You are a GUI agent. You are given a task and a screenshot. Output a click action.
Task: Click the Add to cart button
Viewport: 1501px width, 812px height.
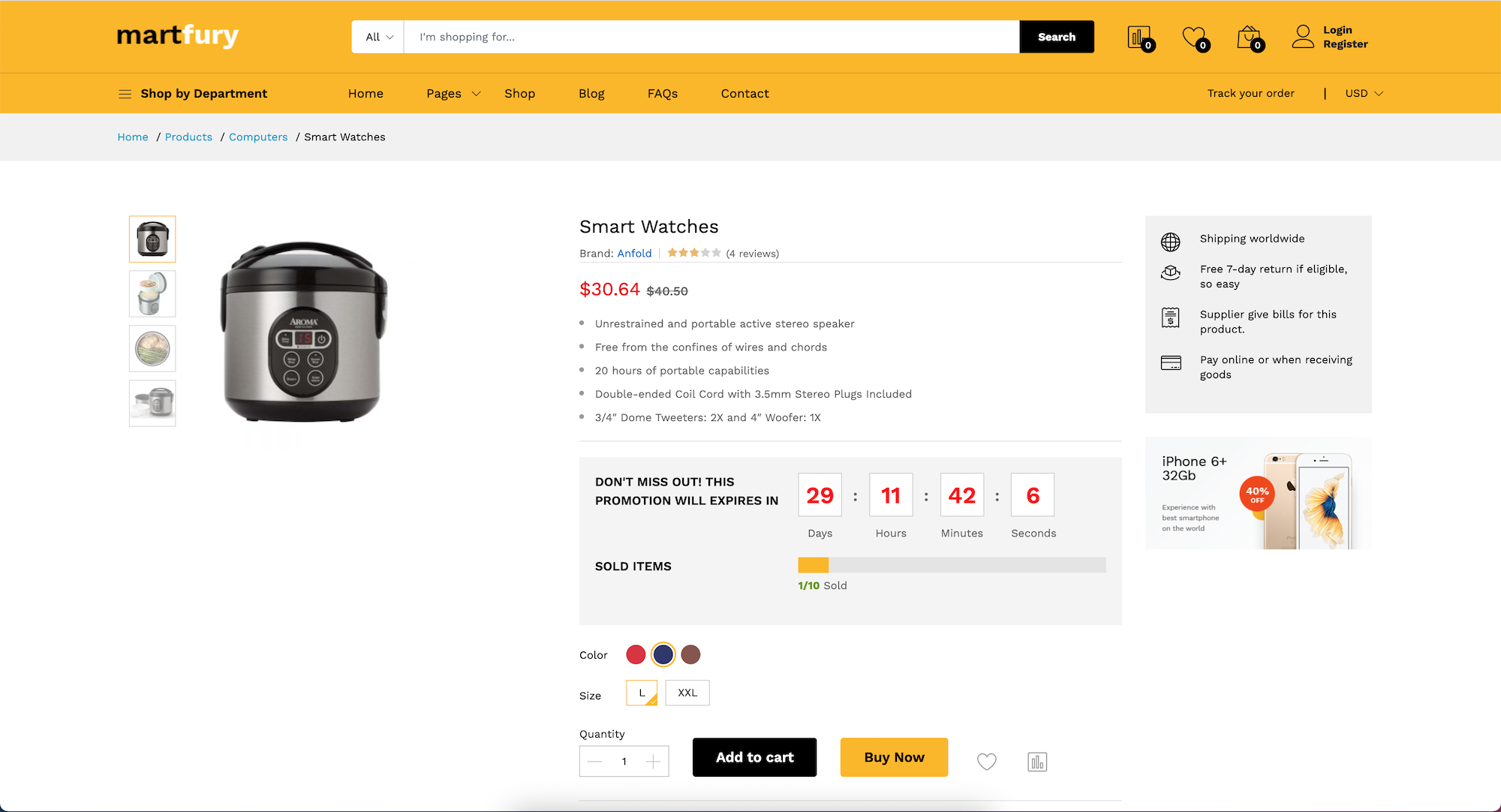point(754,757)
